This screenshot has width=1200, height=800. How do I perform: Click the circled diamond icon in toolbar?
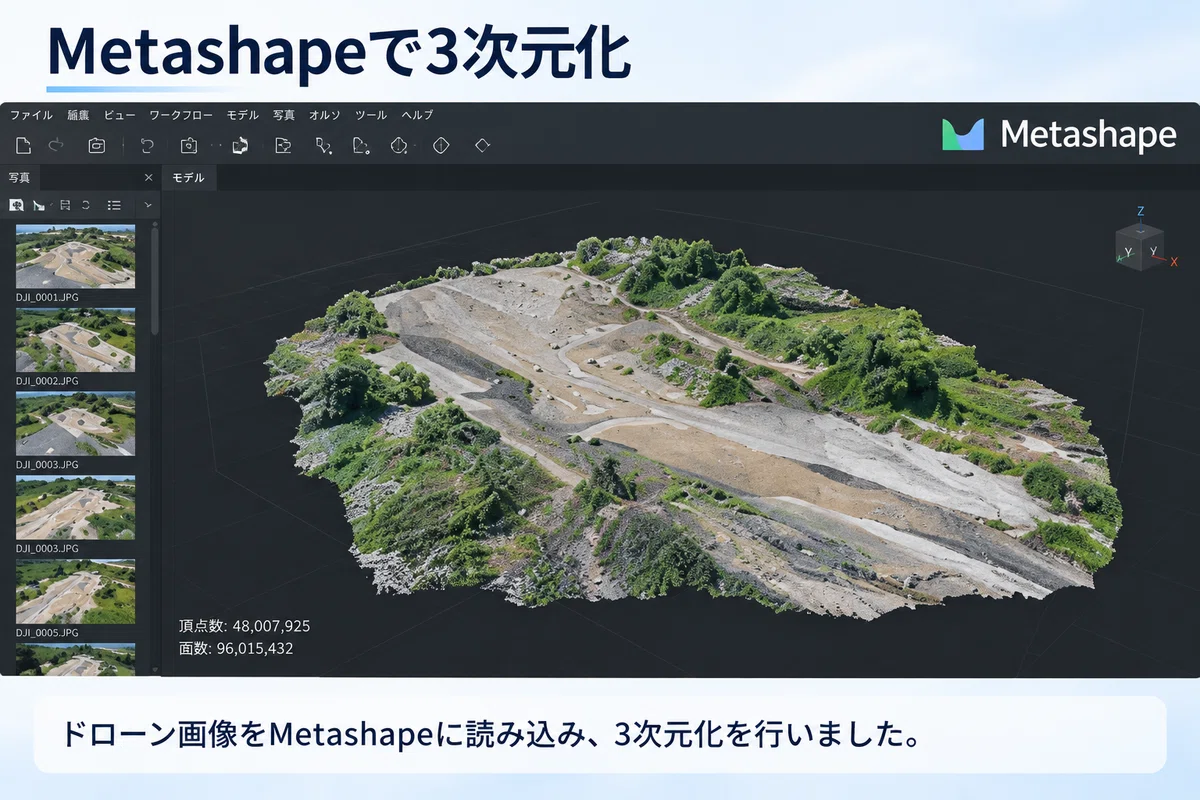[440, 146]
